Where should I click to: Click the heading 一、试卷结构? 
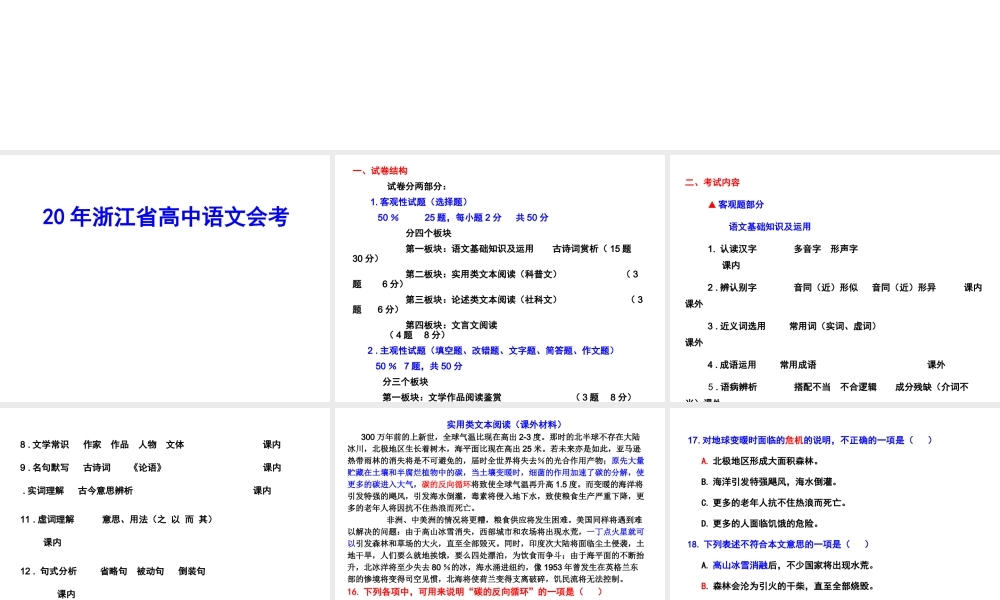[x=379, y=170]
